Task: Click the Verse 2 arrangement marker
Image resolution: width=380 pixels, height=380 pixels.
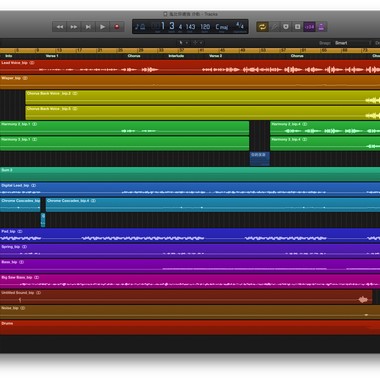Action: click(215, 56)
